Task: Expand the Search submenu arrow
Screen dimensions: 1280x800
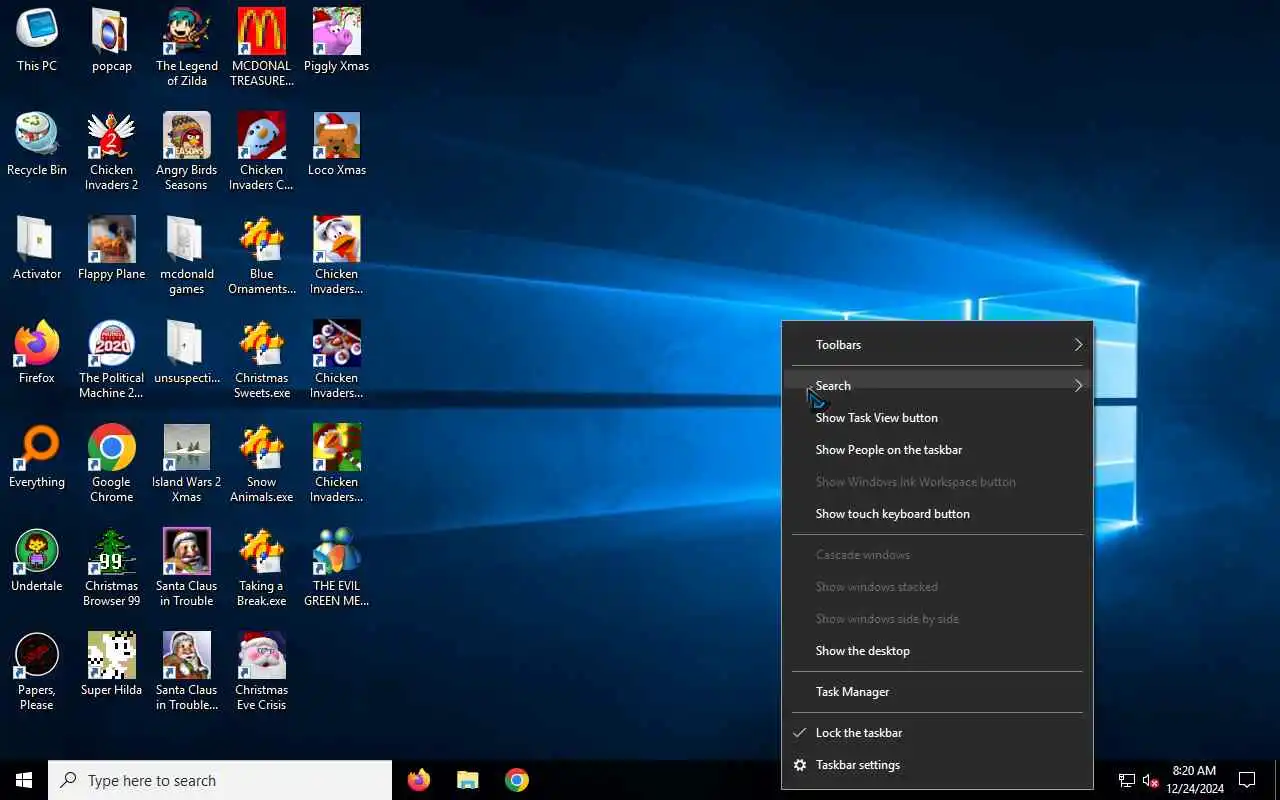Action: pos(1078,386)
